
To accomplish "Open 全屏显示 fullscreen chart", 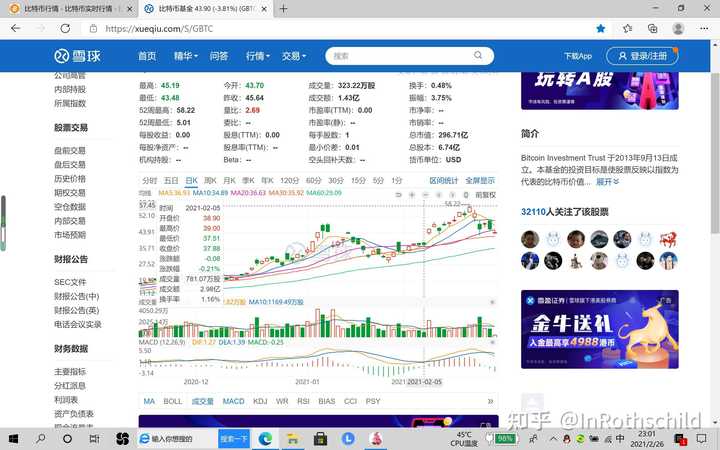I will click(x=480, y=180).
